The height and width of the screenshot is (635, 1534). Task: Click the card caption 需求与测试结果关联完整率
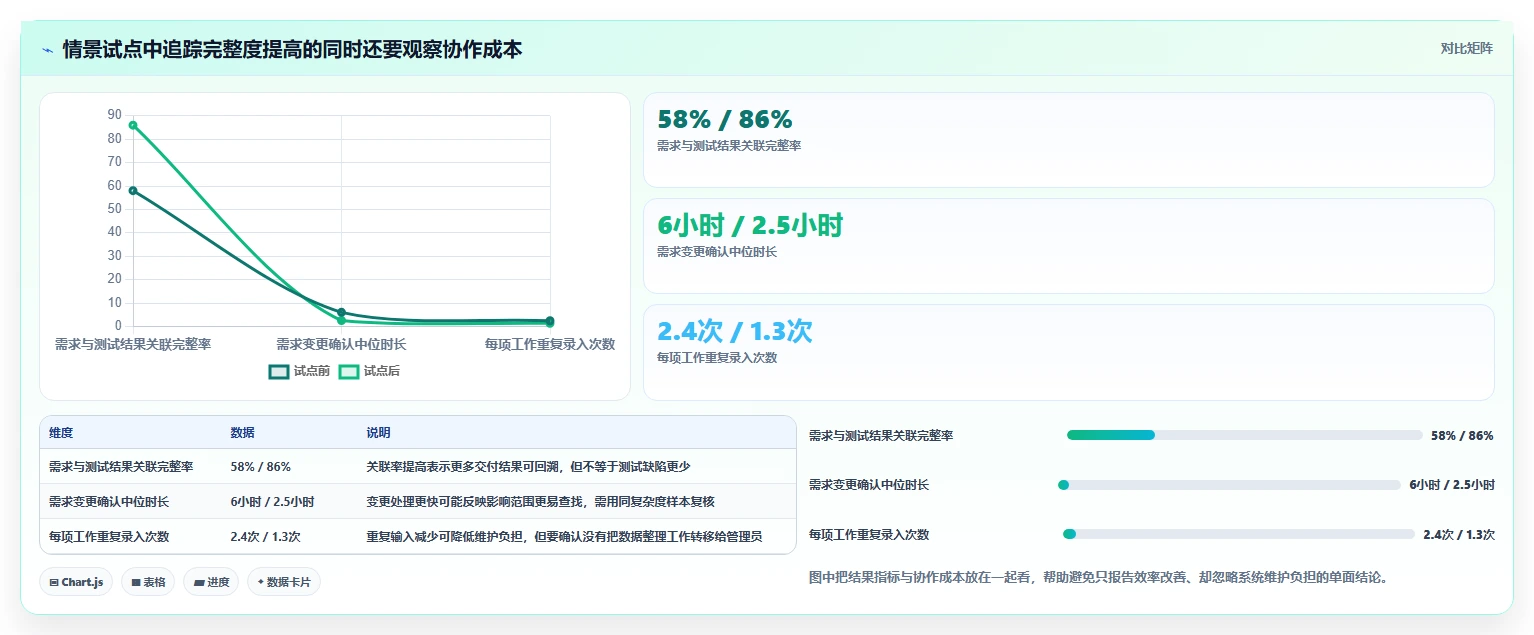pos(729,146)
